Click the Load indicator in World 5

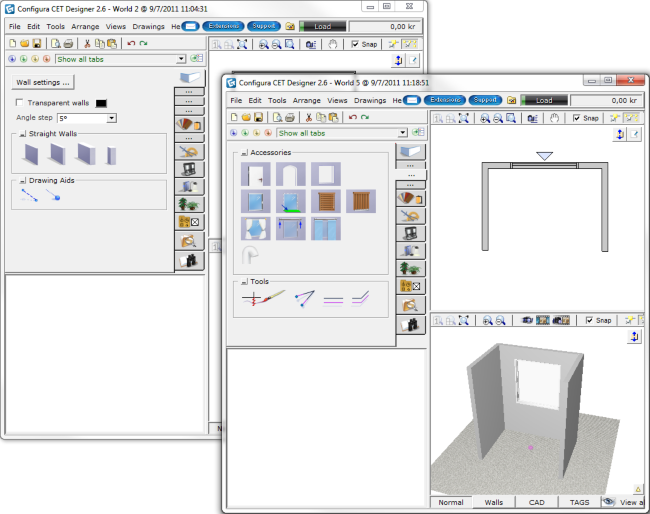coord(544,100)
